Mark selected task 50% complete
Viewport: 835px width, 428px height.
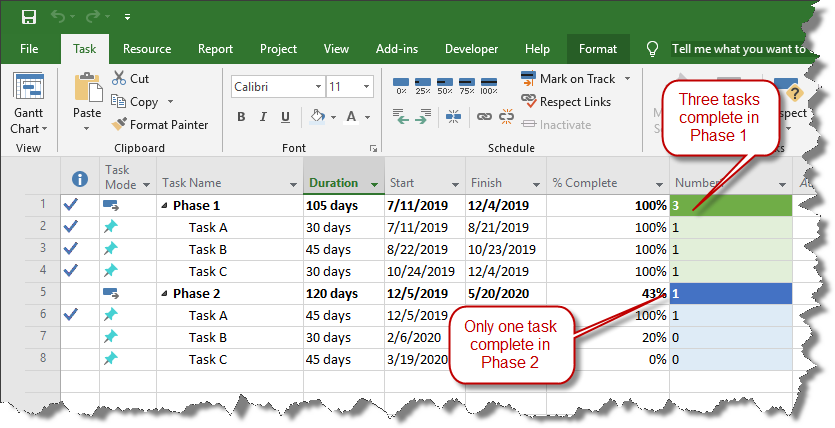click(445, 85)
